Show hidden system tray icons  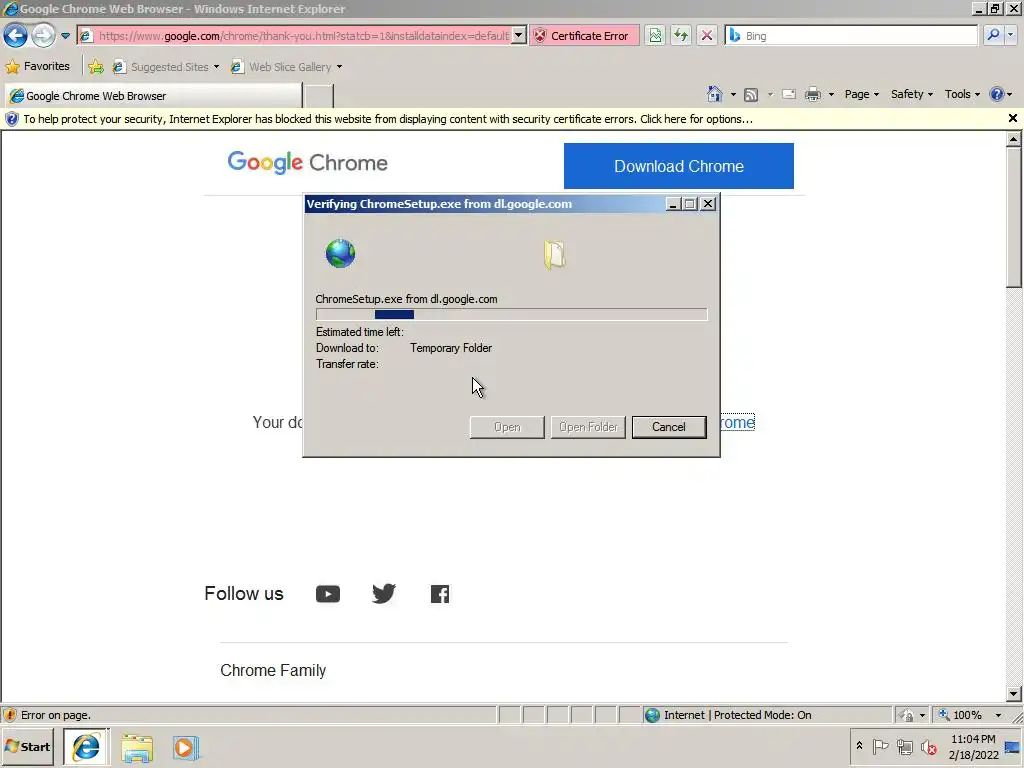point(859,746)
